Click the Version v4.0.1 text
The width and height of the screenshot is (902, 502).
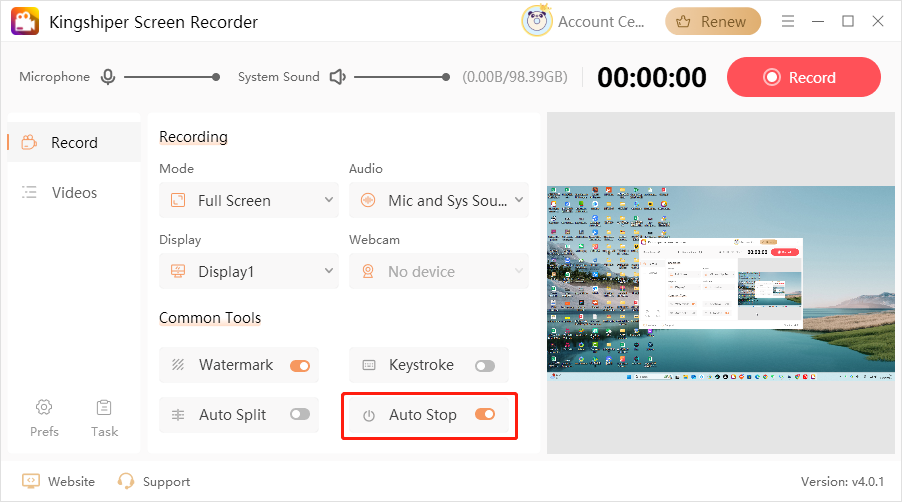point(842,481)
